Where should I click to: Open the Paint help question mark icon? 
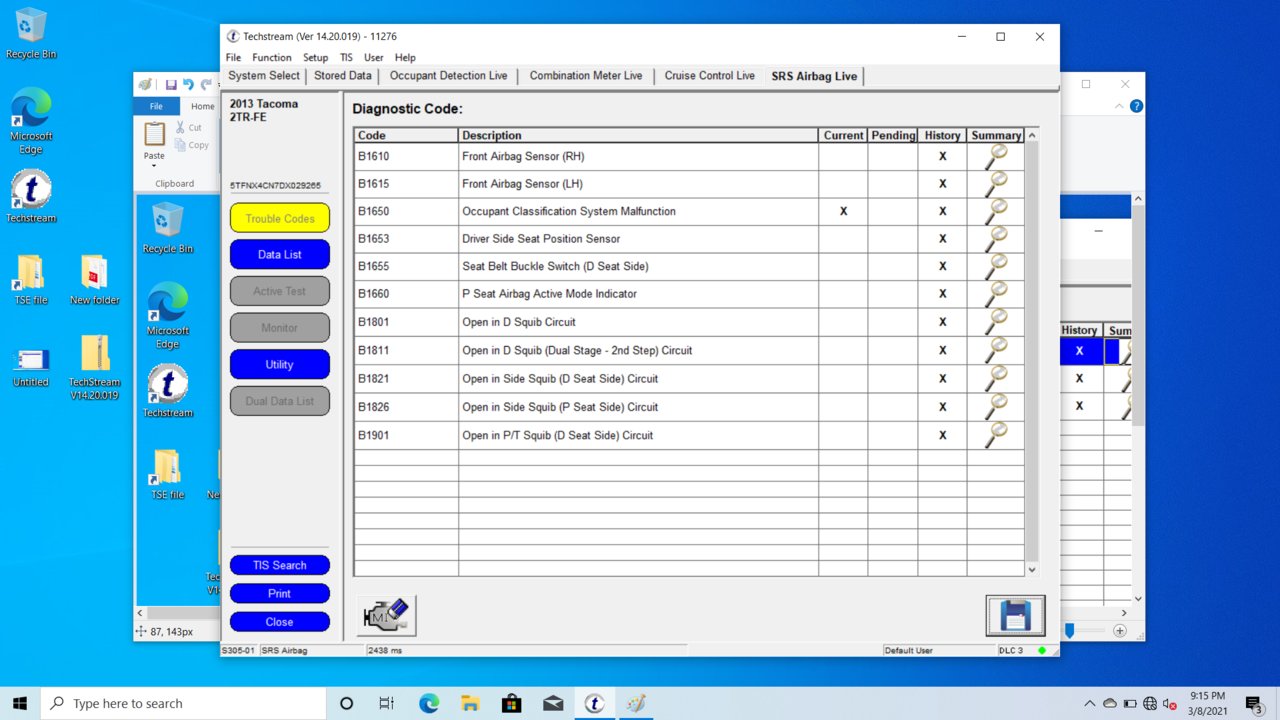pyautogui.click(x=1136, y=106)
